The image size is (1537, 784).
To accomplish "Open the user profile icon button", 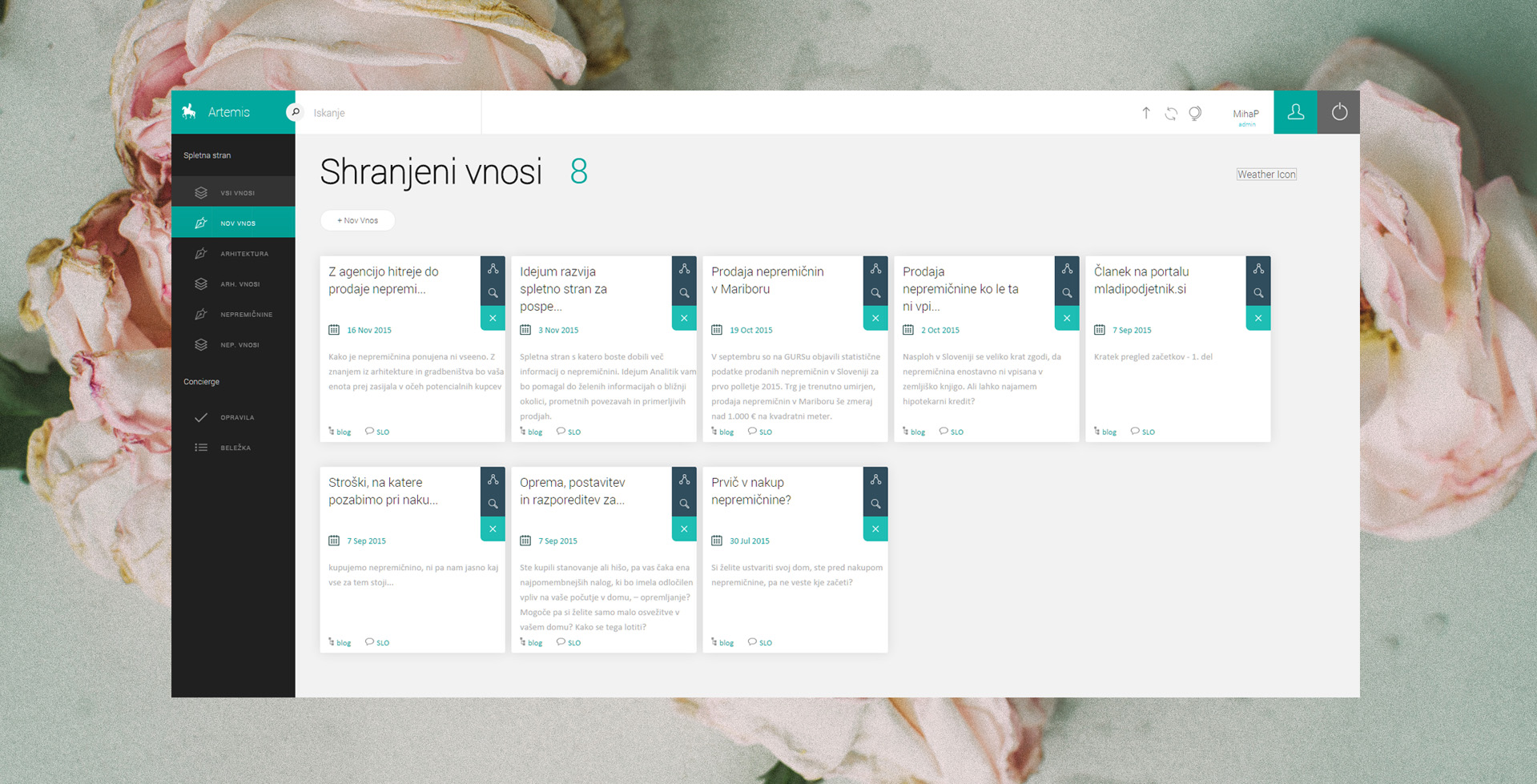I will click(x=1295, y=112).
